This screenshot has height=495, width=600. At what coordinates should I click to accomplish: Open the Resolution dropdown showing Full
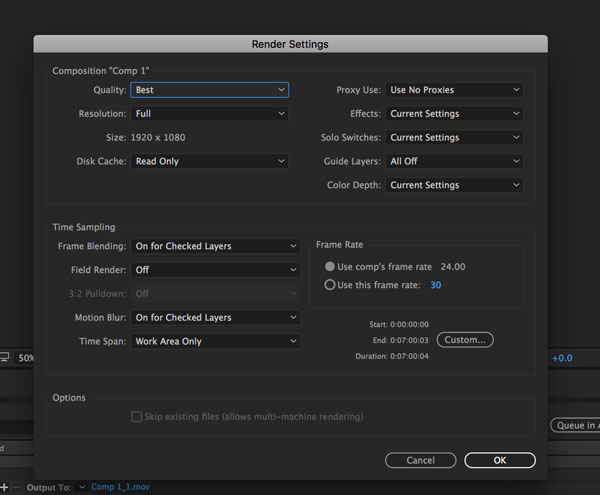tap(210, 114)
